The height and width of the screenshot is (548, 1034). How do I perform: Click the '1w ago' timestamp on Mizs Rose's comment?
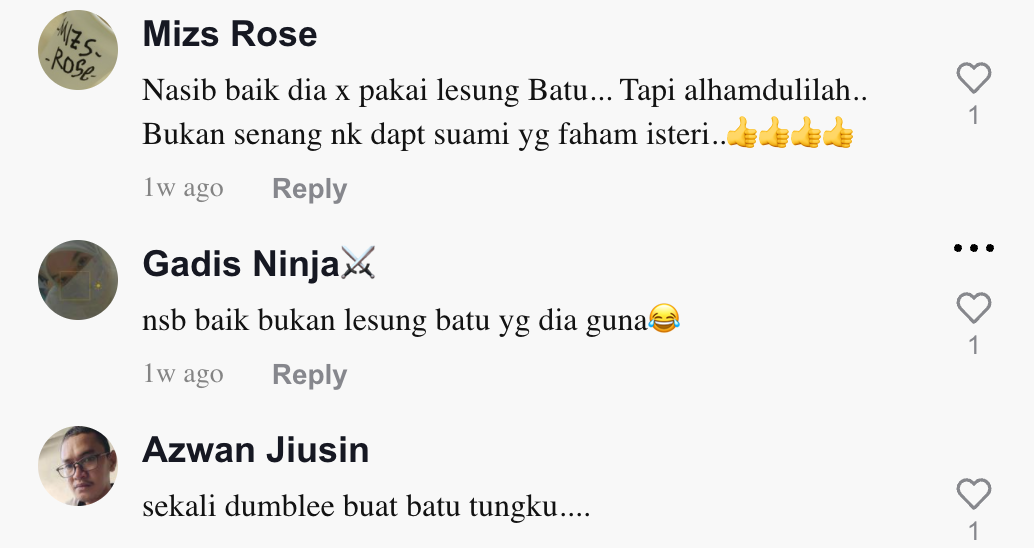[x=183, y=188]
